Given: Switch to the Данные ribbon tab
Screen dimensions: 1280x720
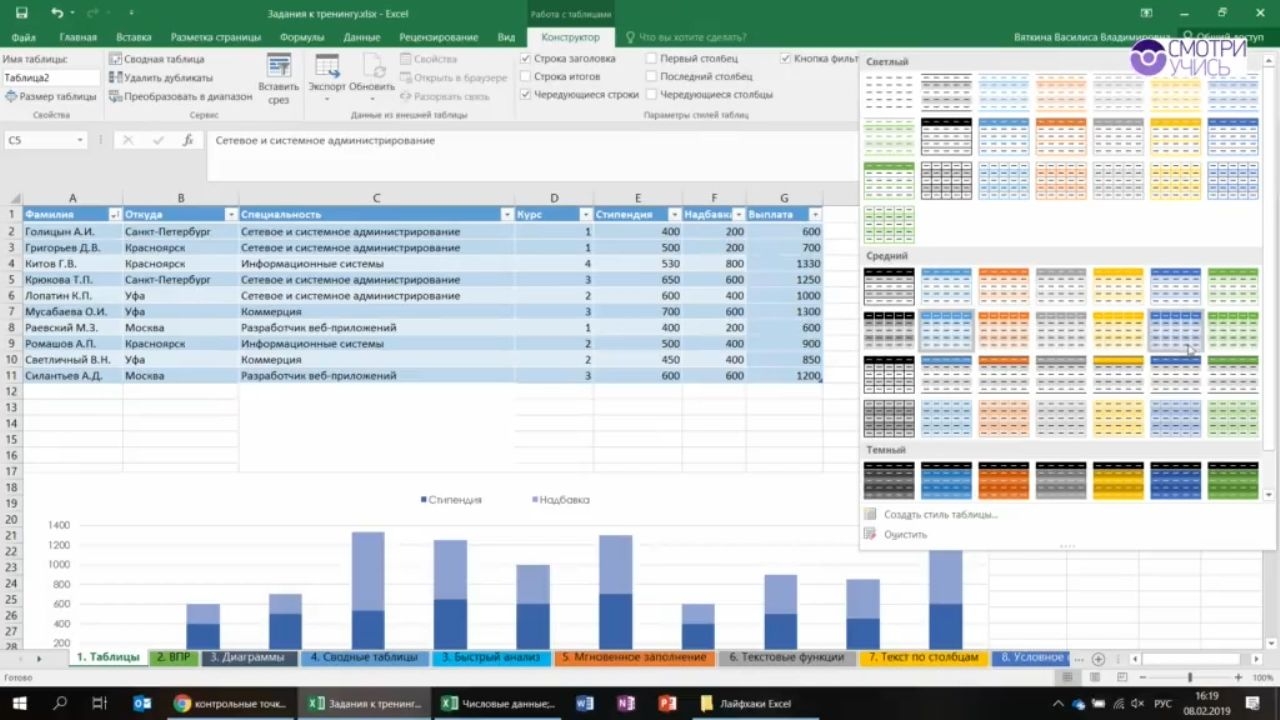Looking at the screenshot, I should [x=361, y=37].
